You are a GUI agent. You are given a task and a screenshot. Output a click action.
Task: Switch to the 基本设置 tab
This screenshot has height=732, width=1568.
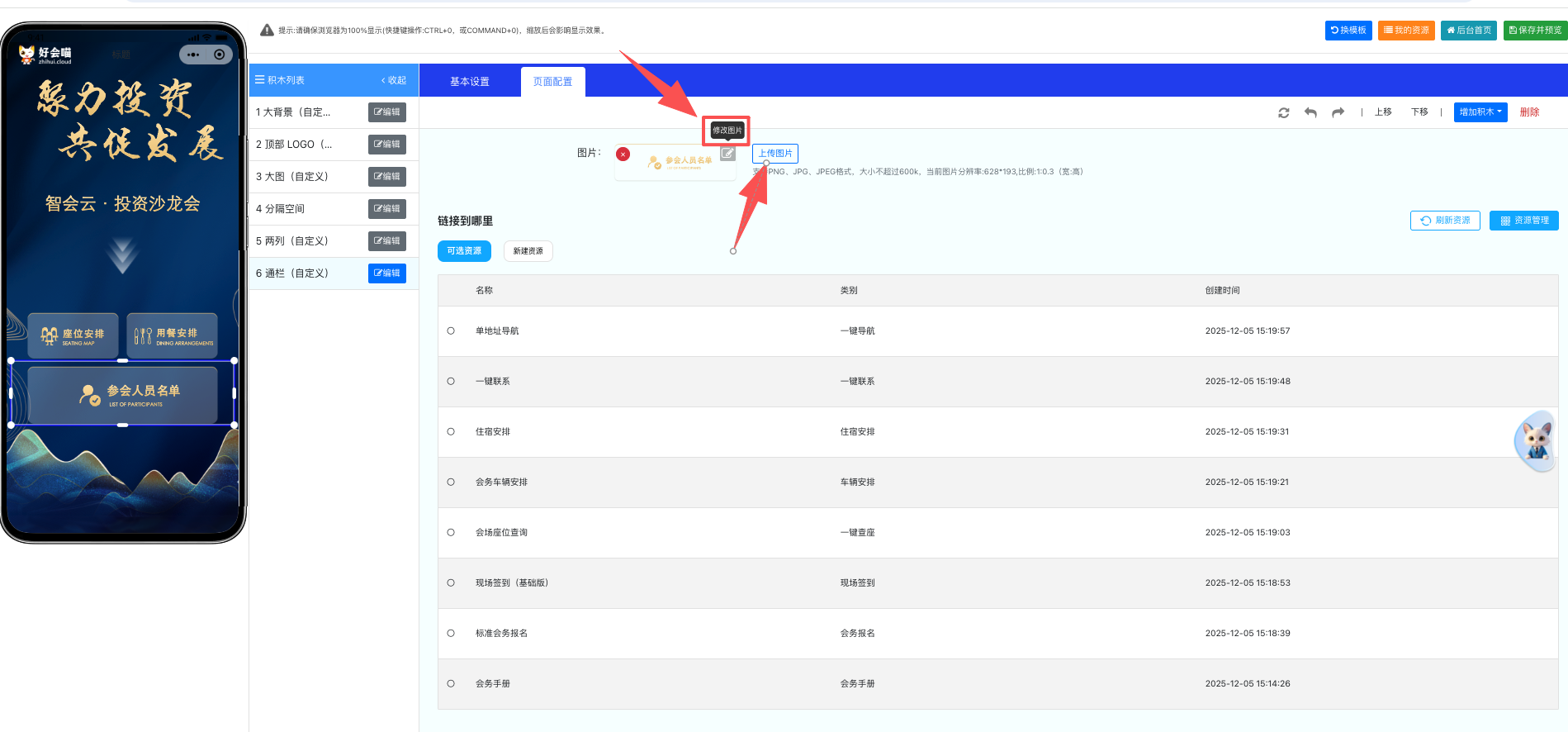tap(470, 82)
